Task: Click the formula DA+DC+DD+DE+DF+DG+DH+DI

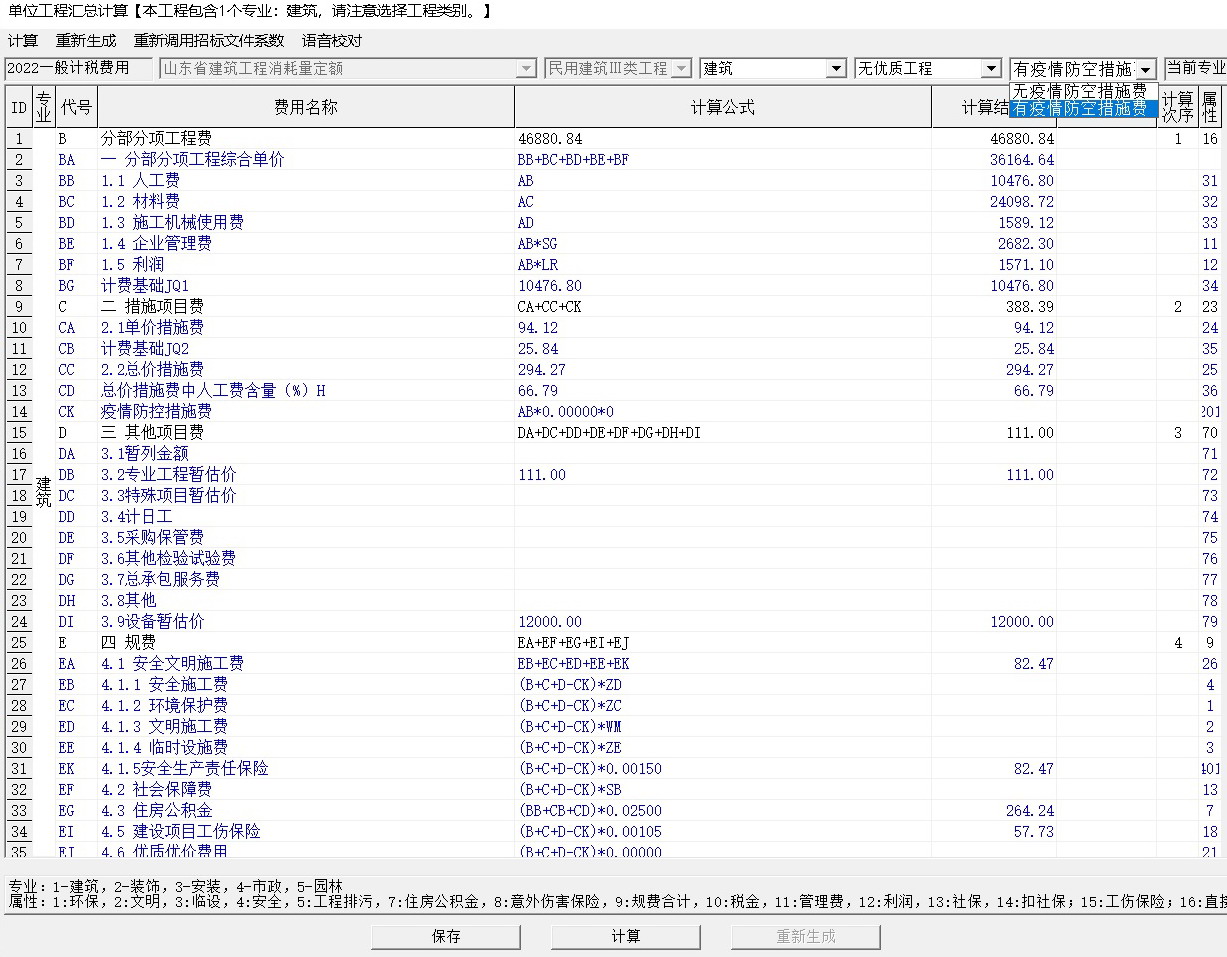Action: coord(609,433)
